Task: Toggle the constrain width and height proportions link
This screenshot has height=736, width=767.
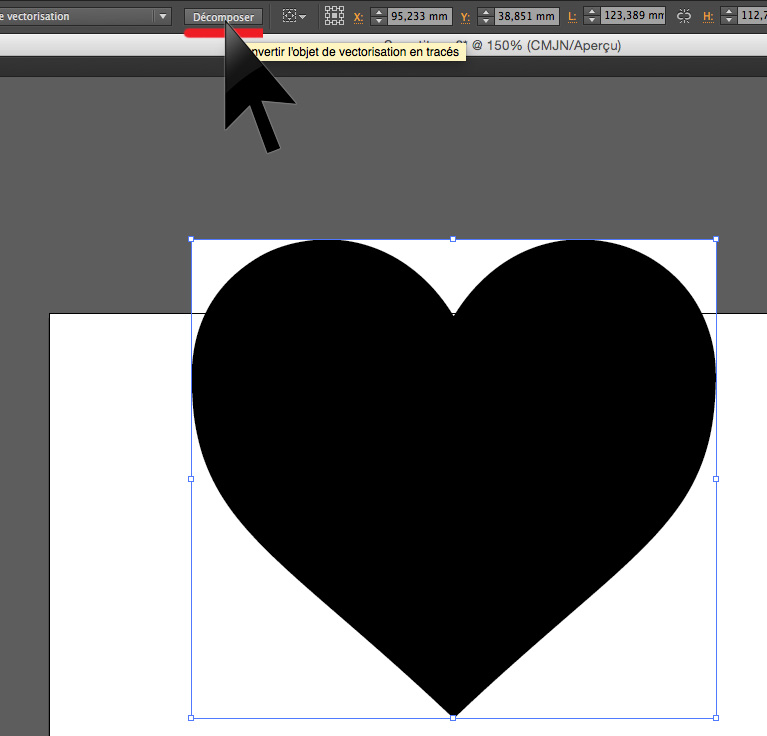Action: point(685,17)
